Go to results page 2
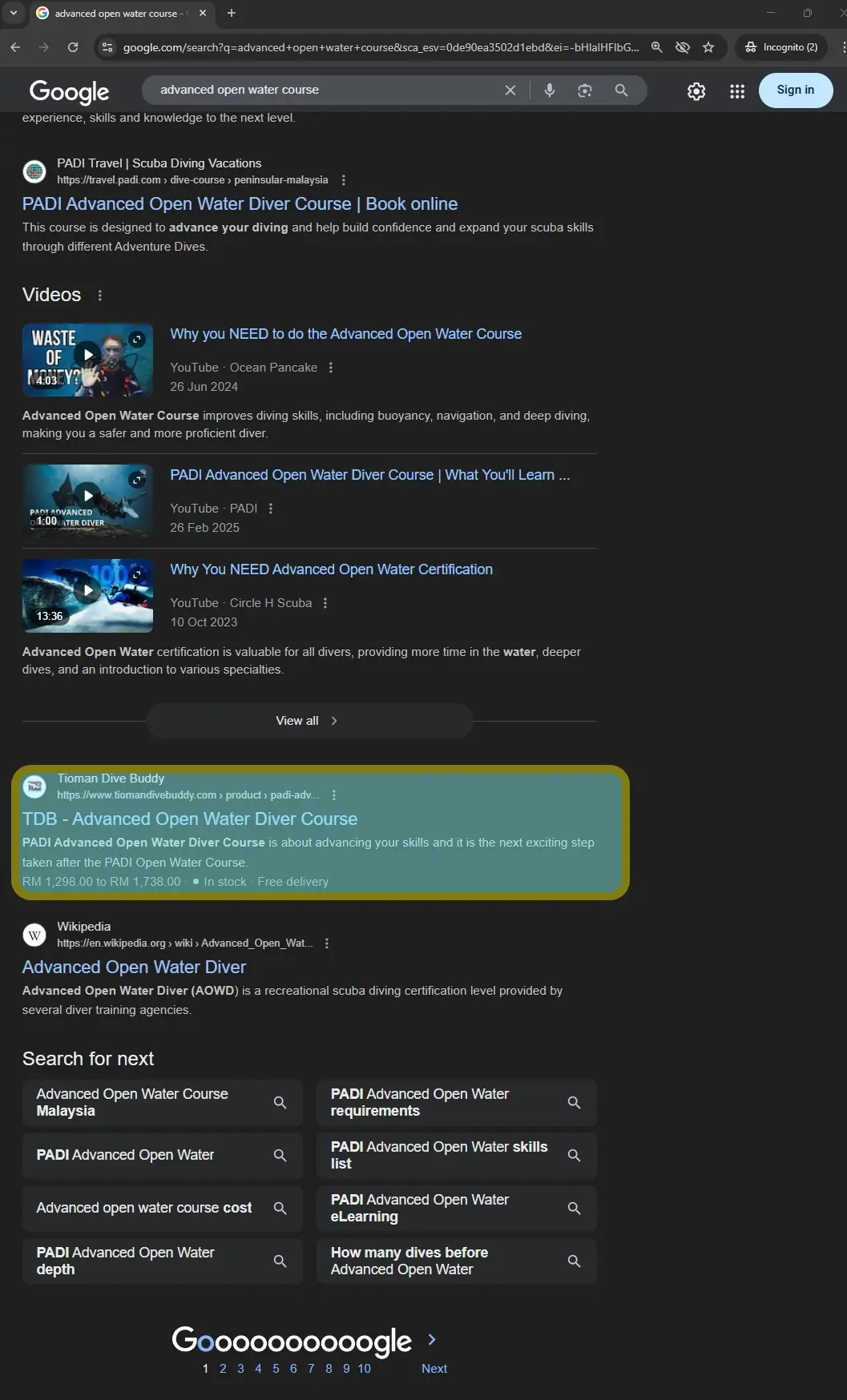The image size is (847, 1400). (x=223, y=1369)
